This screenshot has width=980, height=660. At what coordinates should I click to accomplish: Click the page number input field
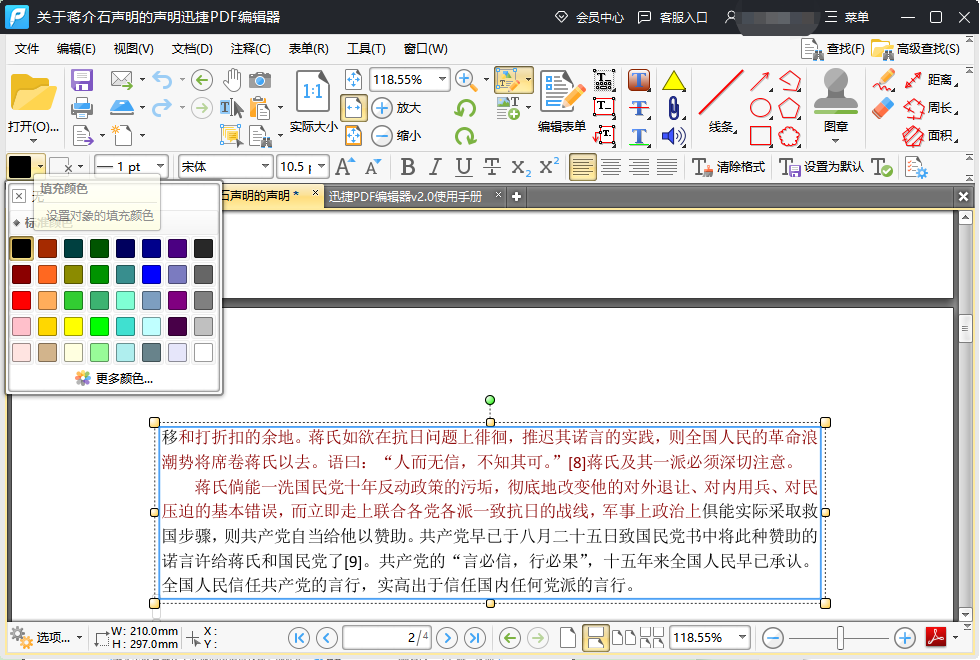click(x=387, y=638)
